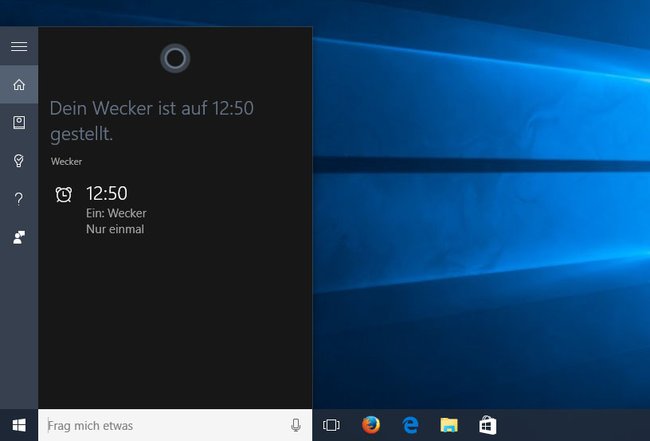Screen dimensions: 650x441
Task: Click the 'Frag mich etwas' search field
Action: pyautogui.click(x=175, y=425)
